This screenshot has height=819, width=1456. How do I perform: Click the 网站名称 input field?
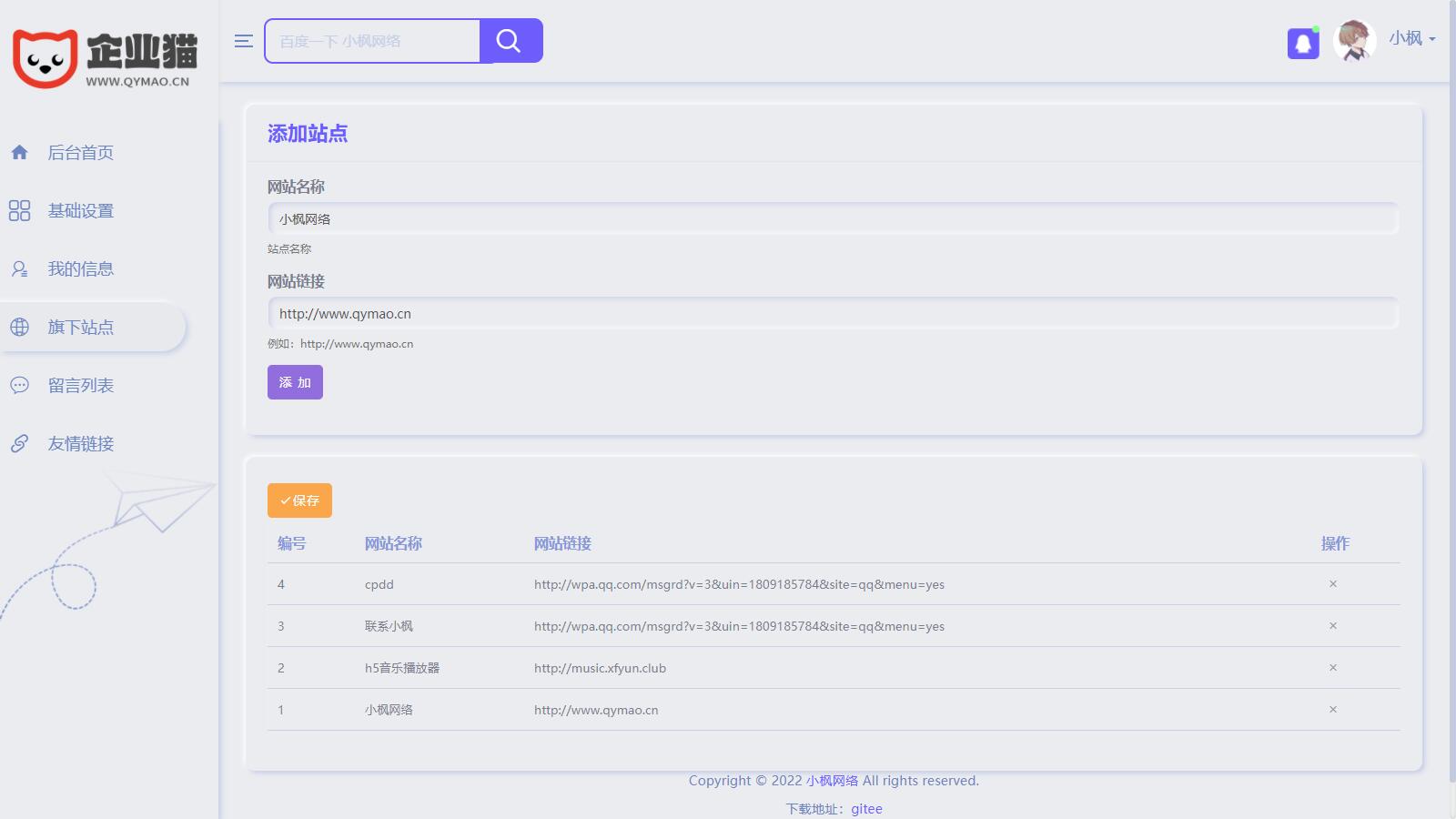click(833, 219)
